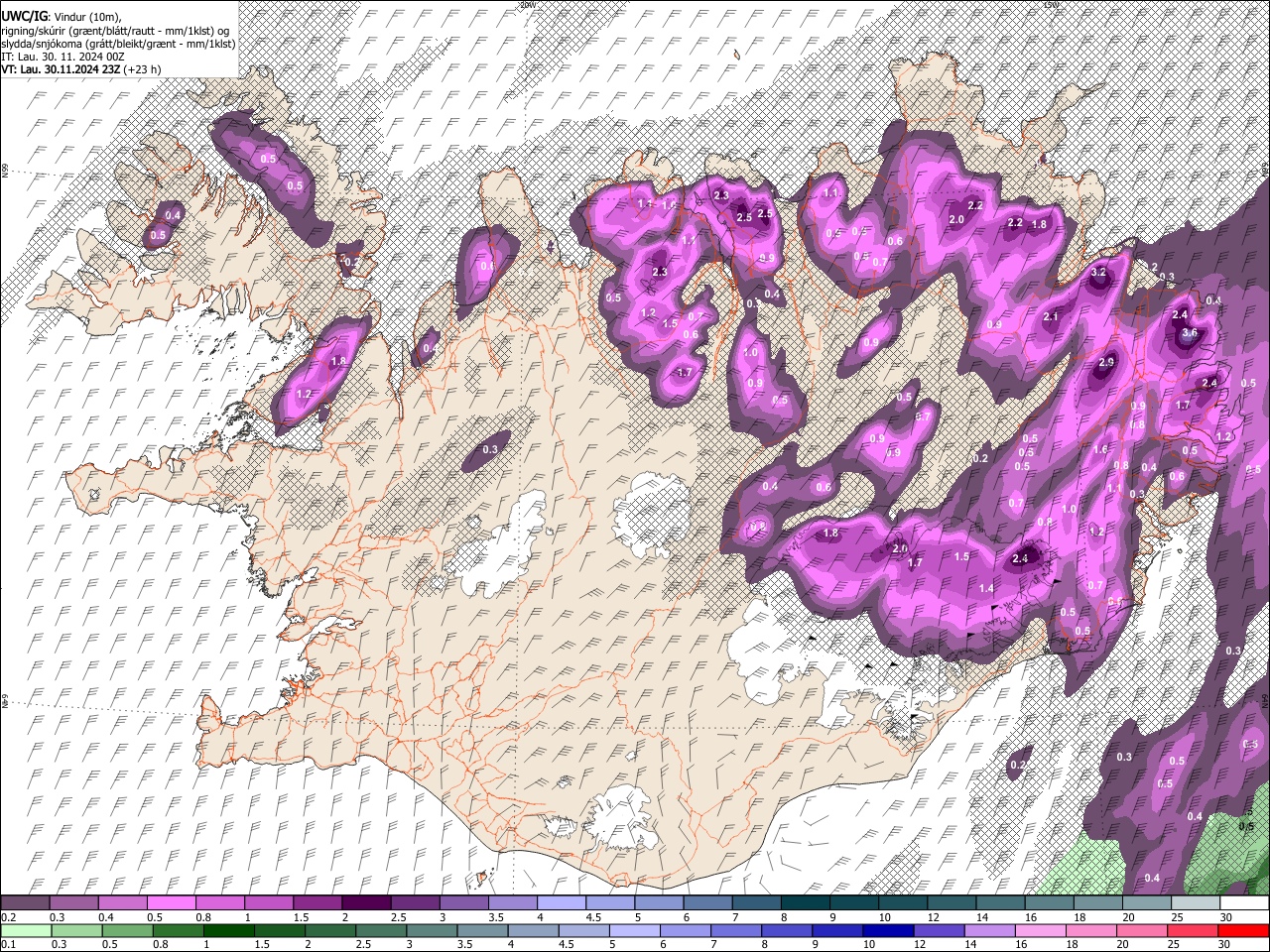Click the darkest purple top-row swatch between 2 and 2.5
The image size is (1270, 952).
tap(365, 903)
